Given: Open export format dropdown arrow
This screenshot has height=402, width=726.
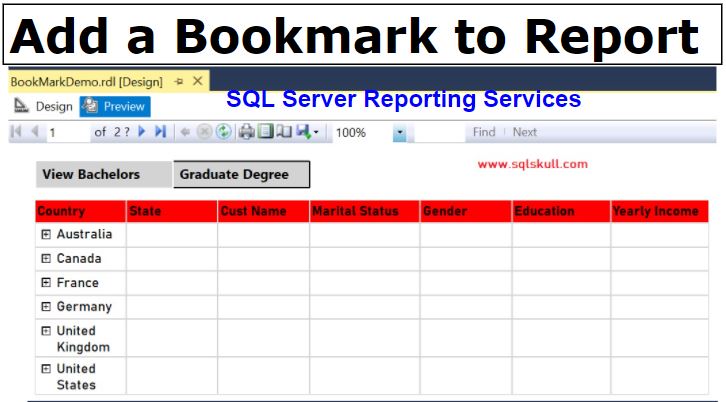Looking at the screenshot, I should 316,132.
